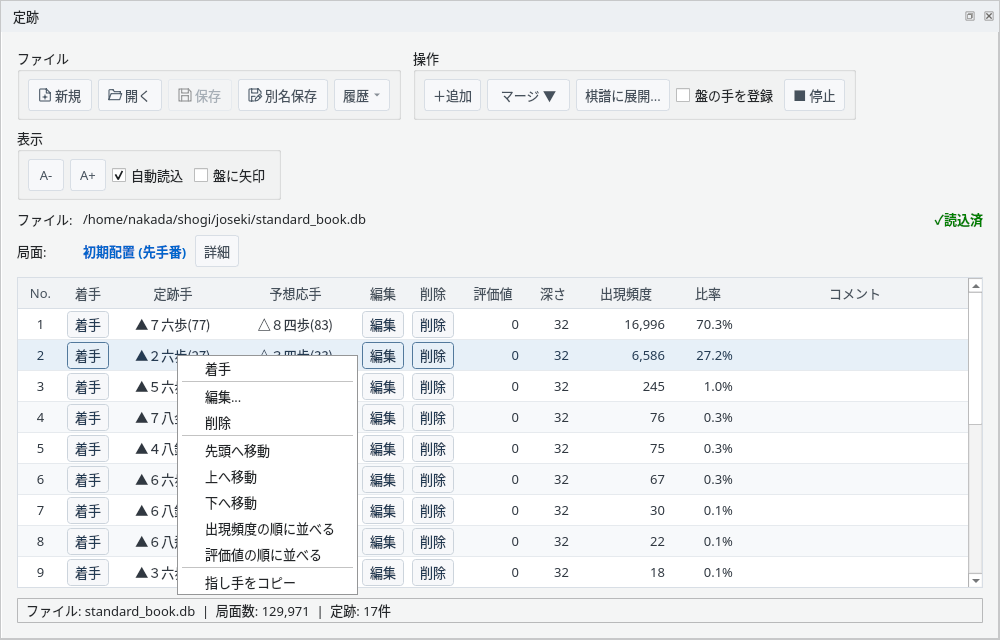Click the 削除 button in row 6
This screenshot has height=640, width=1000.
(433, 480)
